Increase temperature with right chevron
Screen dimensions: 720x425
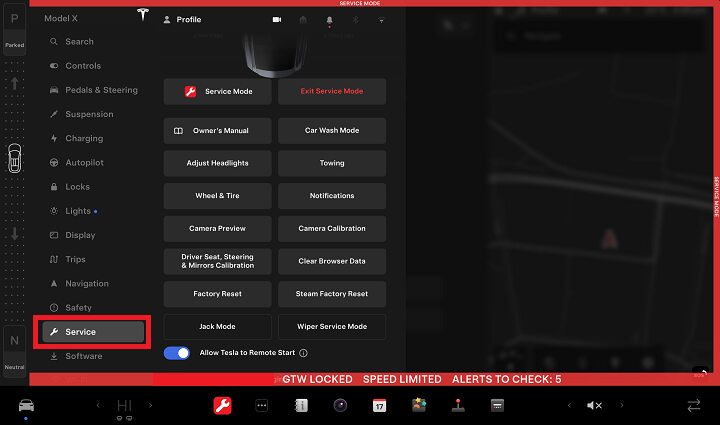tap(150, 405)
